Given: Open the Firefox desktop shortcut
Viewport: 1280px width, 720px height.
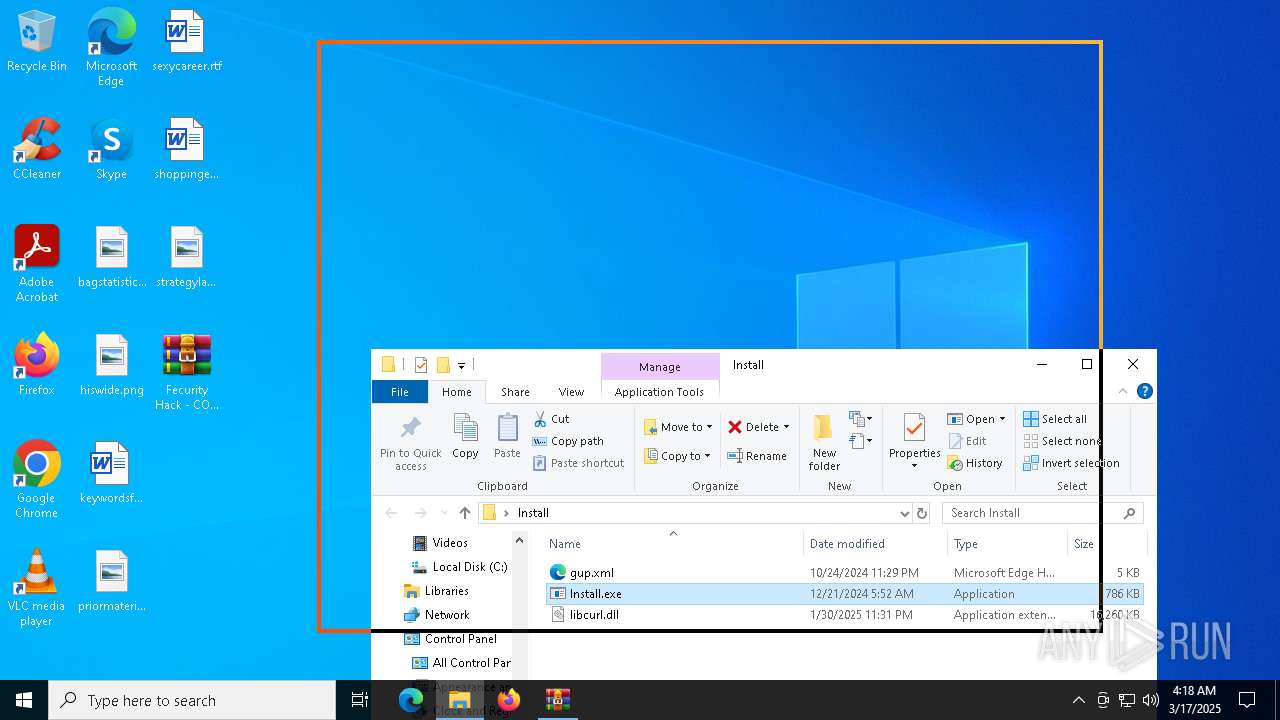Looking at the screenshot, I should 37,366.
